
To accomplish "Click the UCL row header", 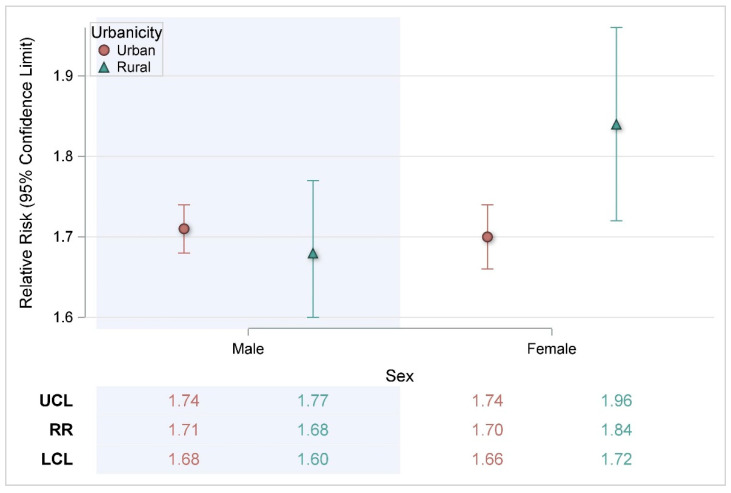I will [x=56, y=401].
